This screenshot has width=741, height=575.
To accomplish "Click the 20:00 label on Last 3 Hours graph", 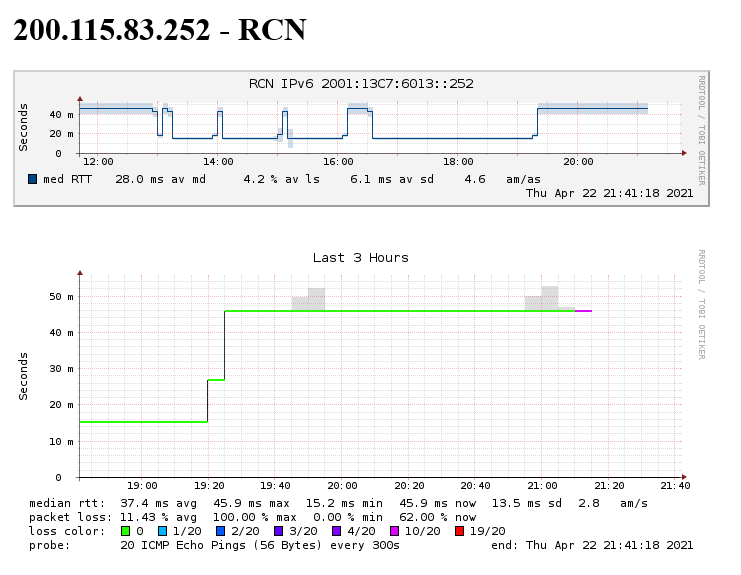I will (x=343, y=486).
